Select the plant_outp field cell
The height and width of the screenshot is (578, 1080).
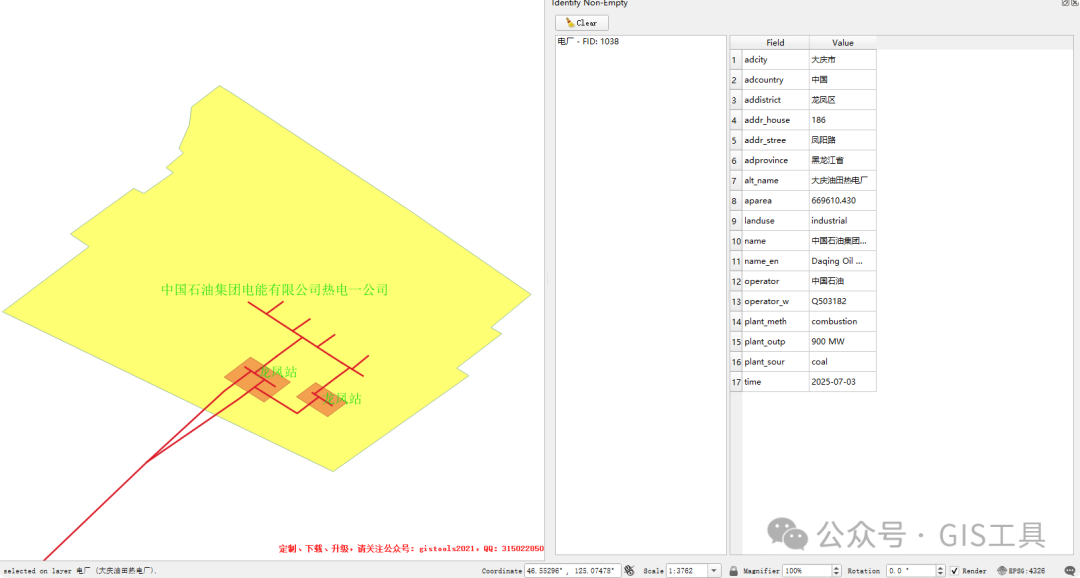pos(776,342)
